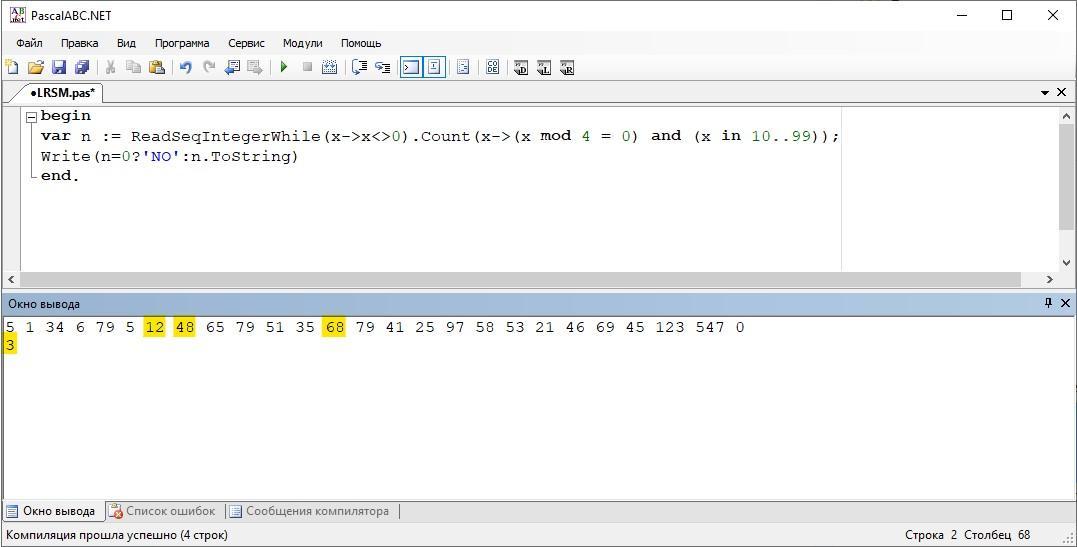Click the format code icon
Screen dimensions: 1077x547
(463, 67)
